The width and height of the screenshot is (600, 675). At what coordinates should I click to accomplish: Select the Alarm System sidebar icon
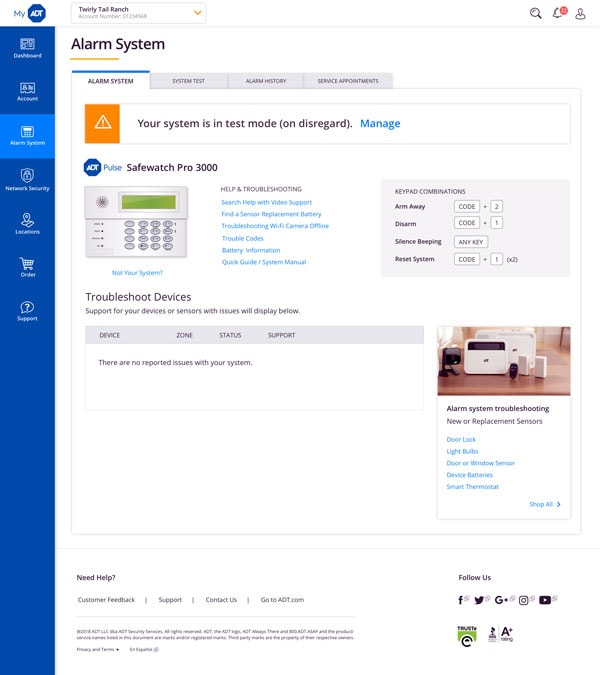[x=27, y=131]
